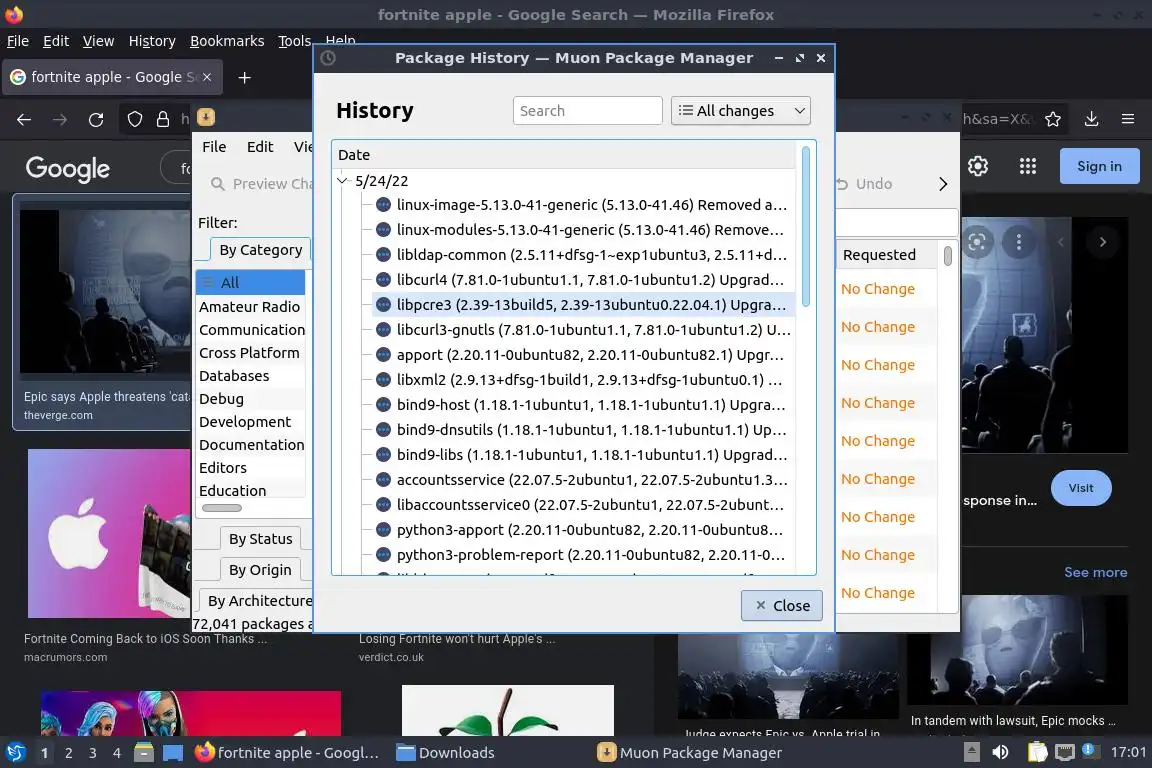Image resolution: width=1152 pixels, height=768 pixels.
Task: Click the category list horizontal scrollbar
Action: point(222,508)
